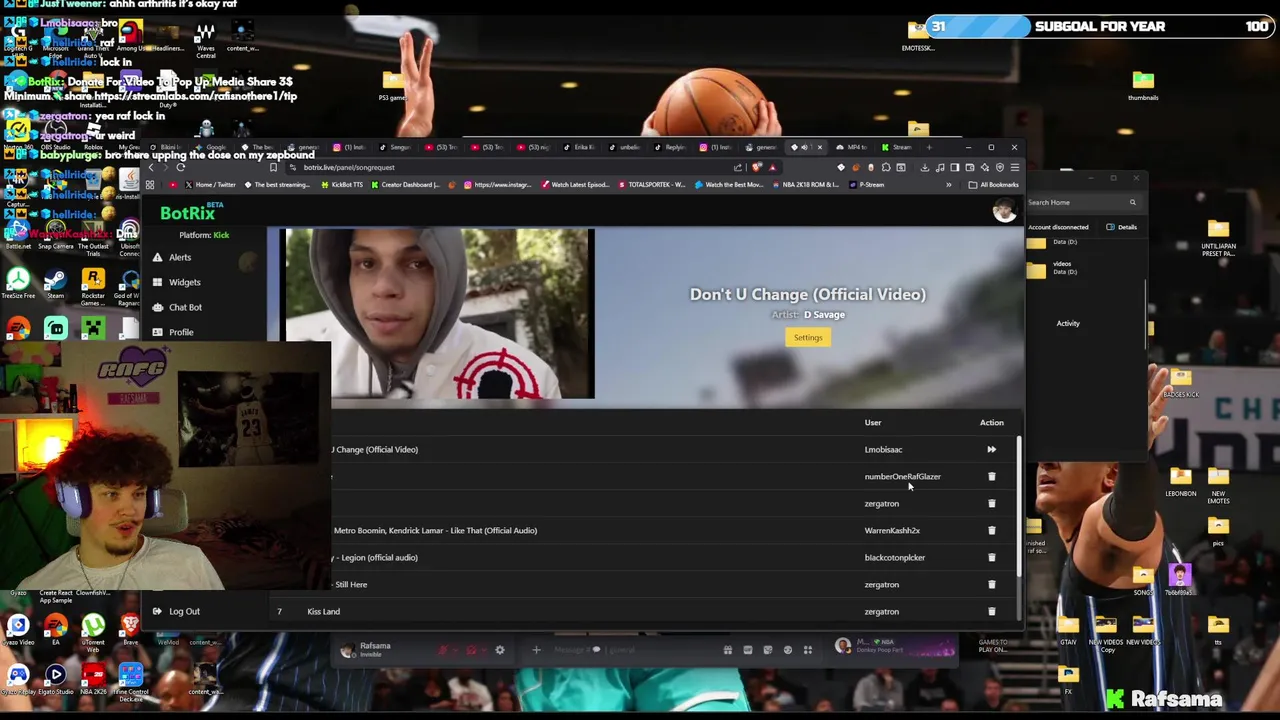Open TOTALSPORTEK bookmark
Viewport: 1280px width, 720px height.
click(652, 184)
